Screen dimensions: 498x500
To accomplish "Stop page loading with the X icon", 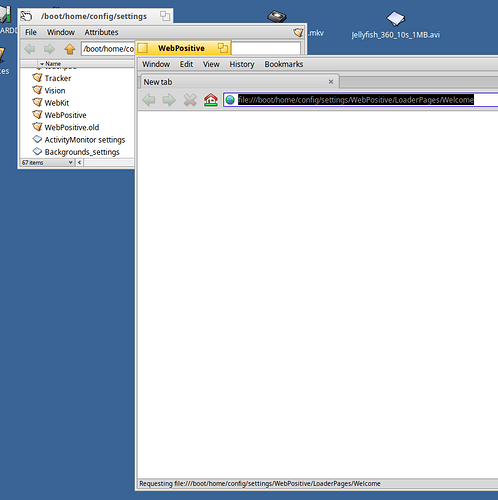I will click(190, 100).
